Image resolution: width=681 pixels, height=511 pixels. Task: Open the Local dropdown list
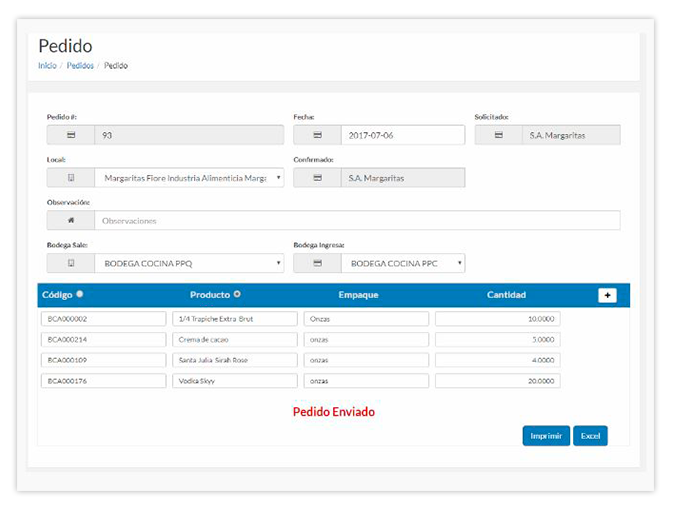[x=190, y=178]
